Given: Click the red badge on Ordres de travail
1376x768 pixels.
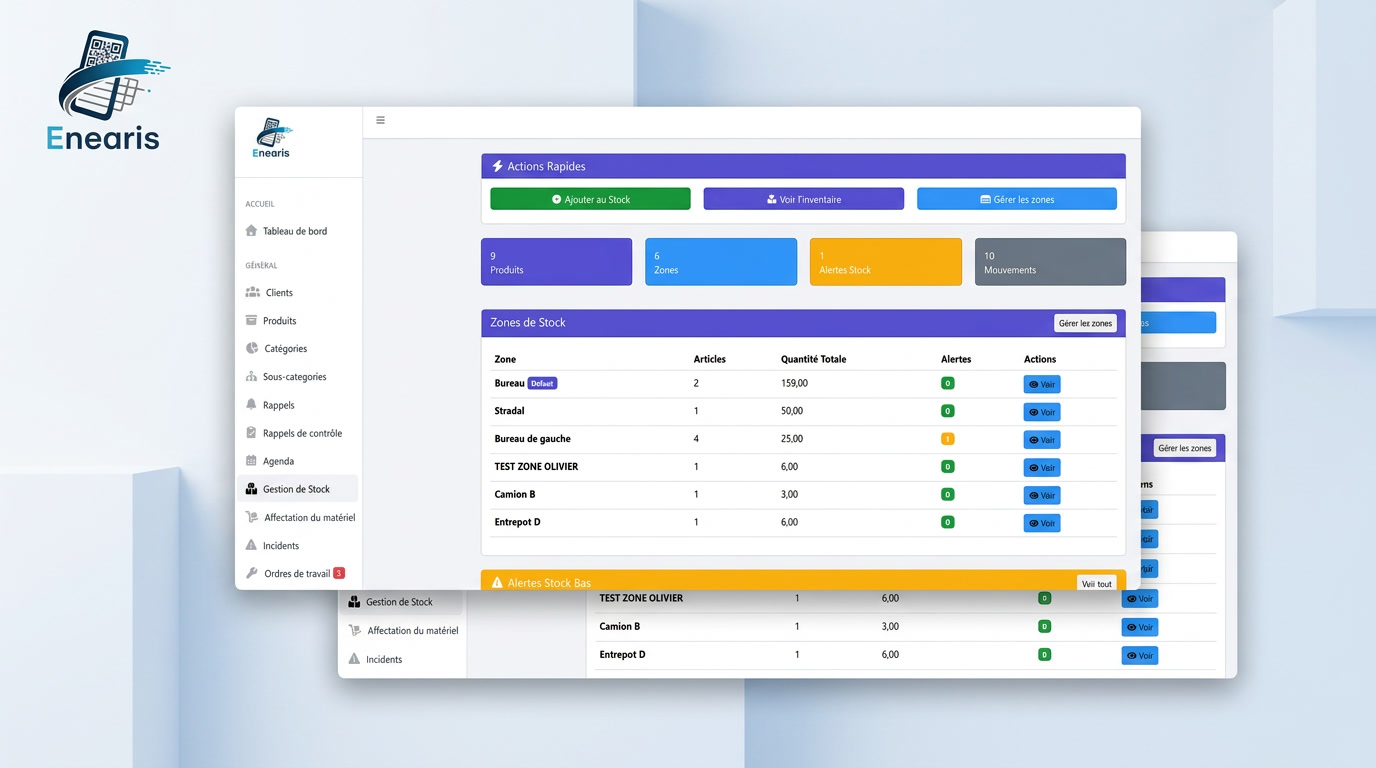Looking at the screenshot, I should [x=339, y=573].
